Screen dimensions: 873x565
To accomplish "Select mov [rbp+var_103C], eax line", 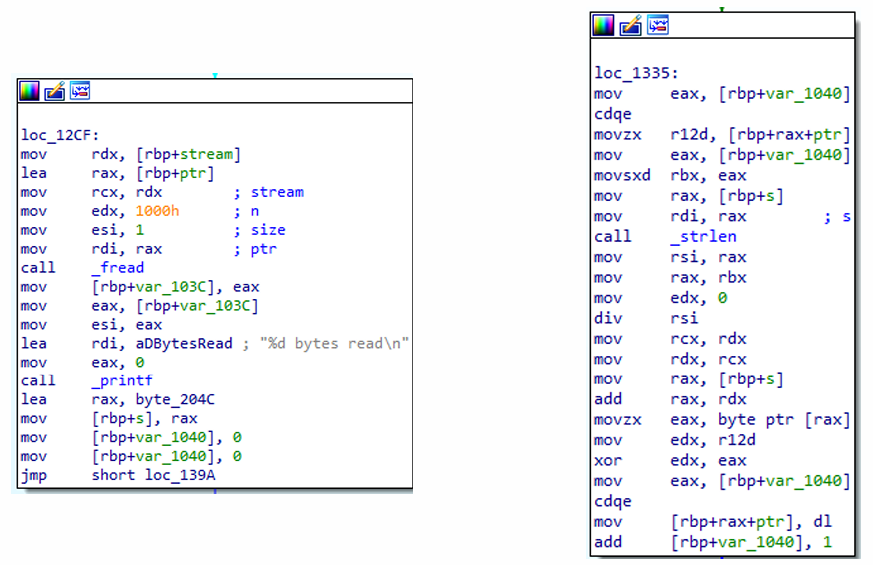I will [x=140, y=287].
